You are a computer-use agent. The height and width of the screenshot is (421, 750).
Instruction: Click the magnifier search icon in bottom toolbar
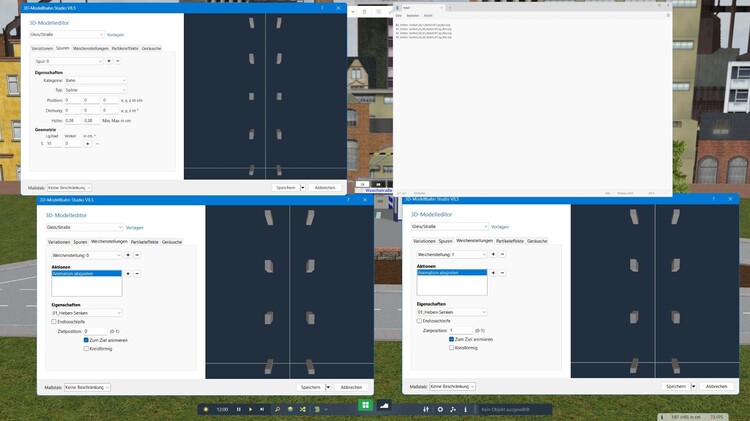click(x=277, y=409)
